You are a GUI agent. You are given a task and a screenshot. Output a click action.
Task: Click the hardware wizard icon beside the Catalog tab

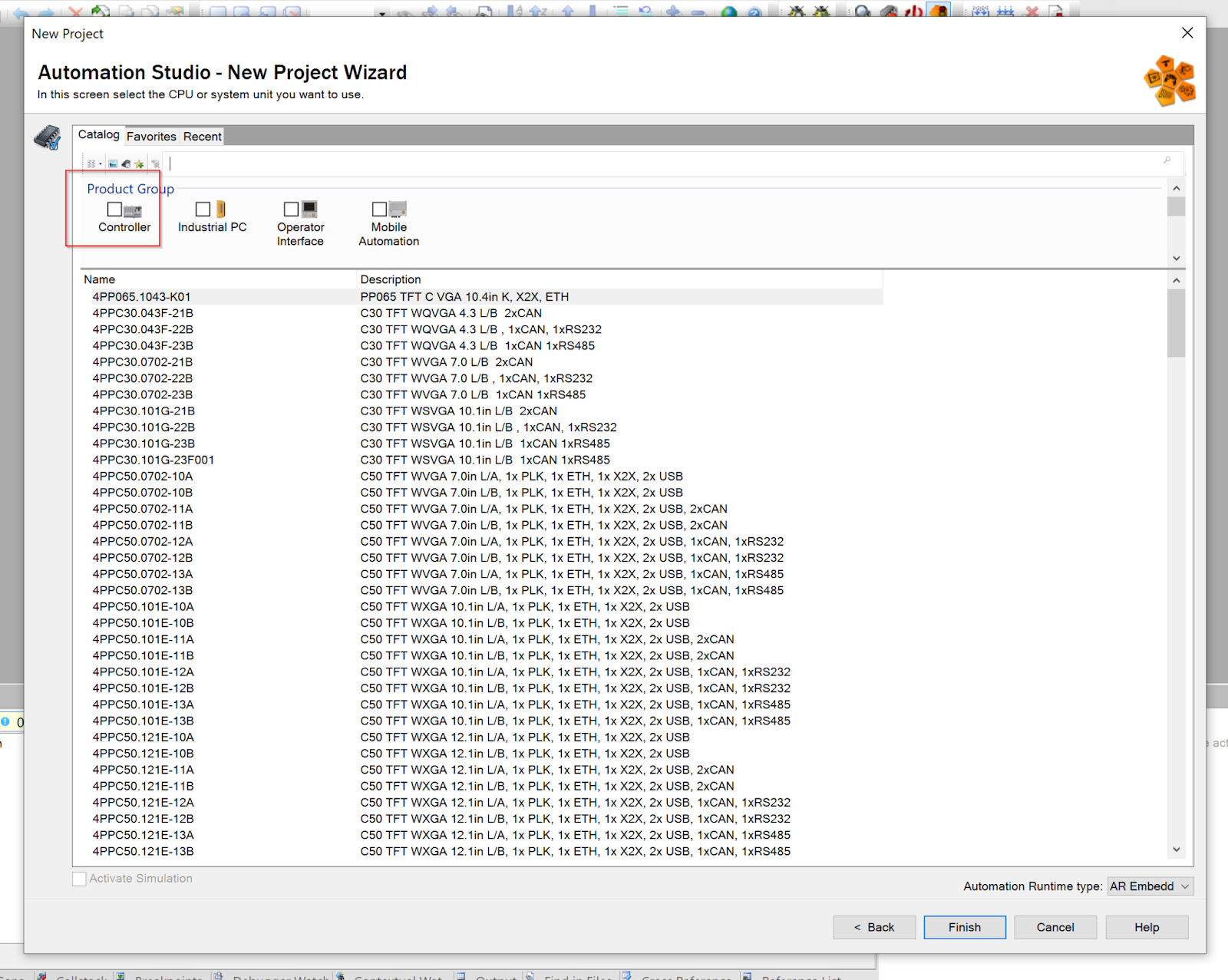click(x=48, y=137)
